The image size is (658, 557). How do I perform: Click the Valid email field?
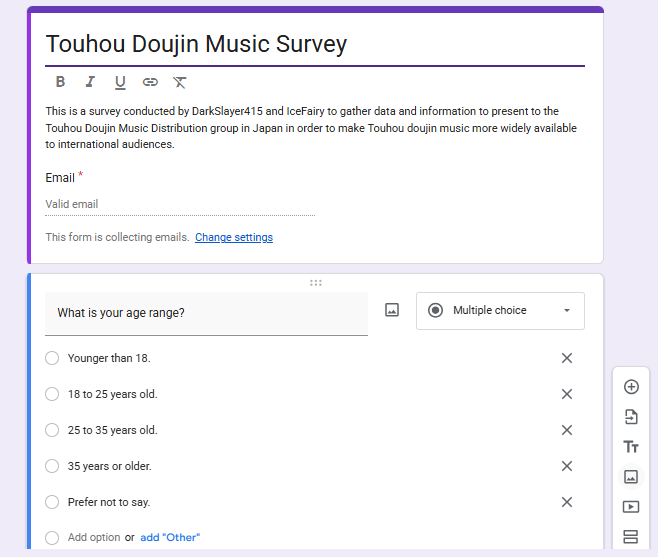180,204
